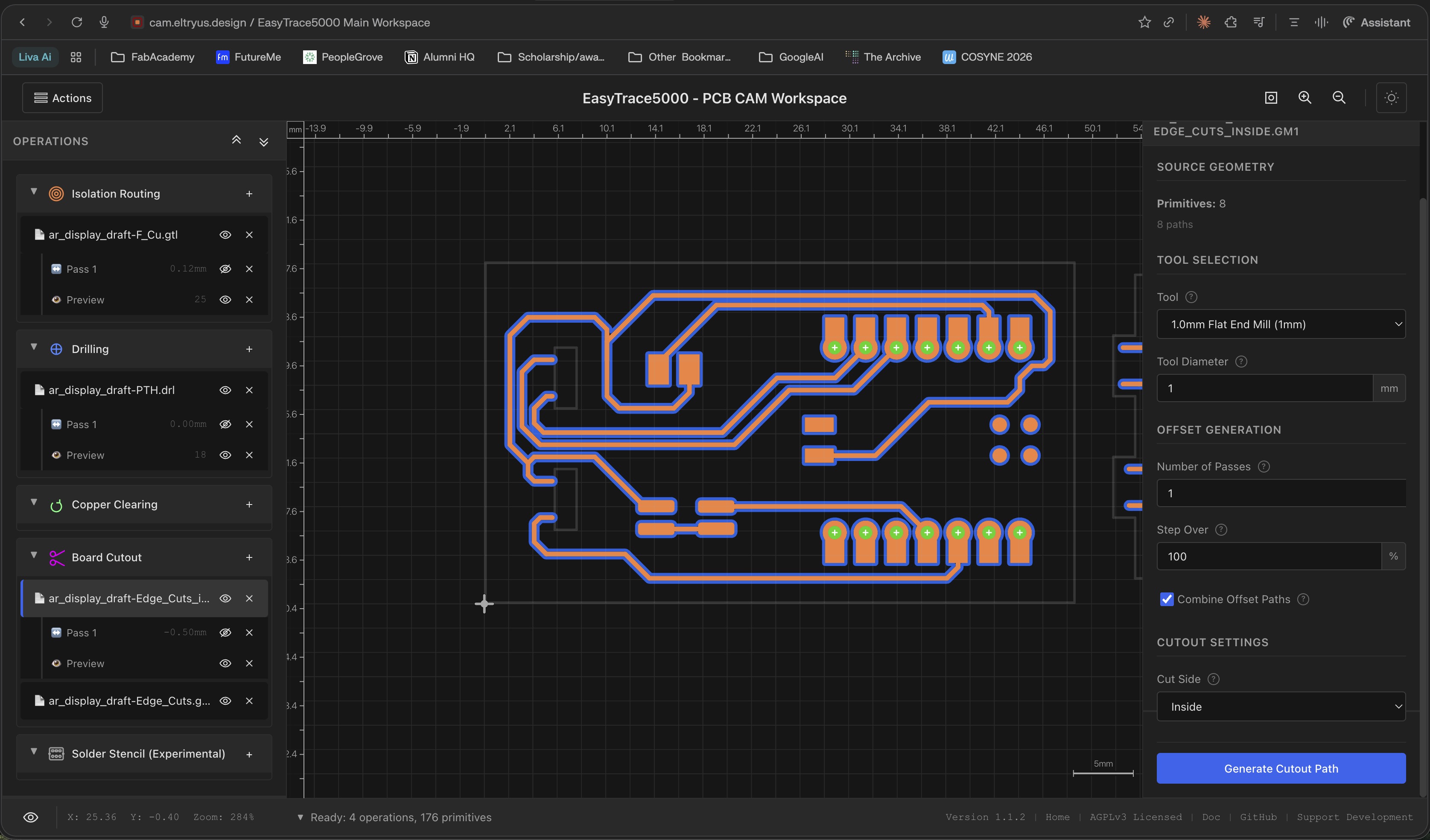1430x840 pixels.
Task: Click the Tool help question mark icon
Action: coord(1191,297)
